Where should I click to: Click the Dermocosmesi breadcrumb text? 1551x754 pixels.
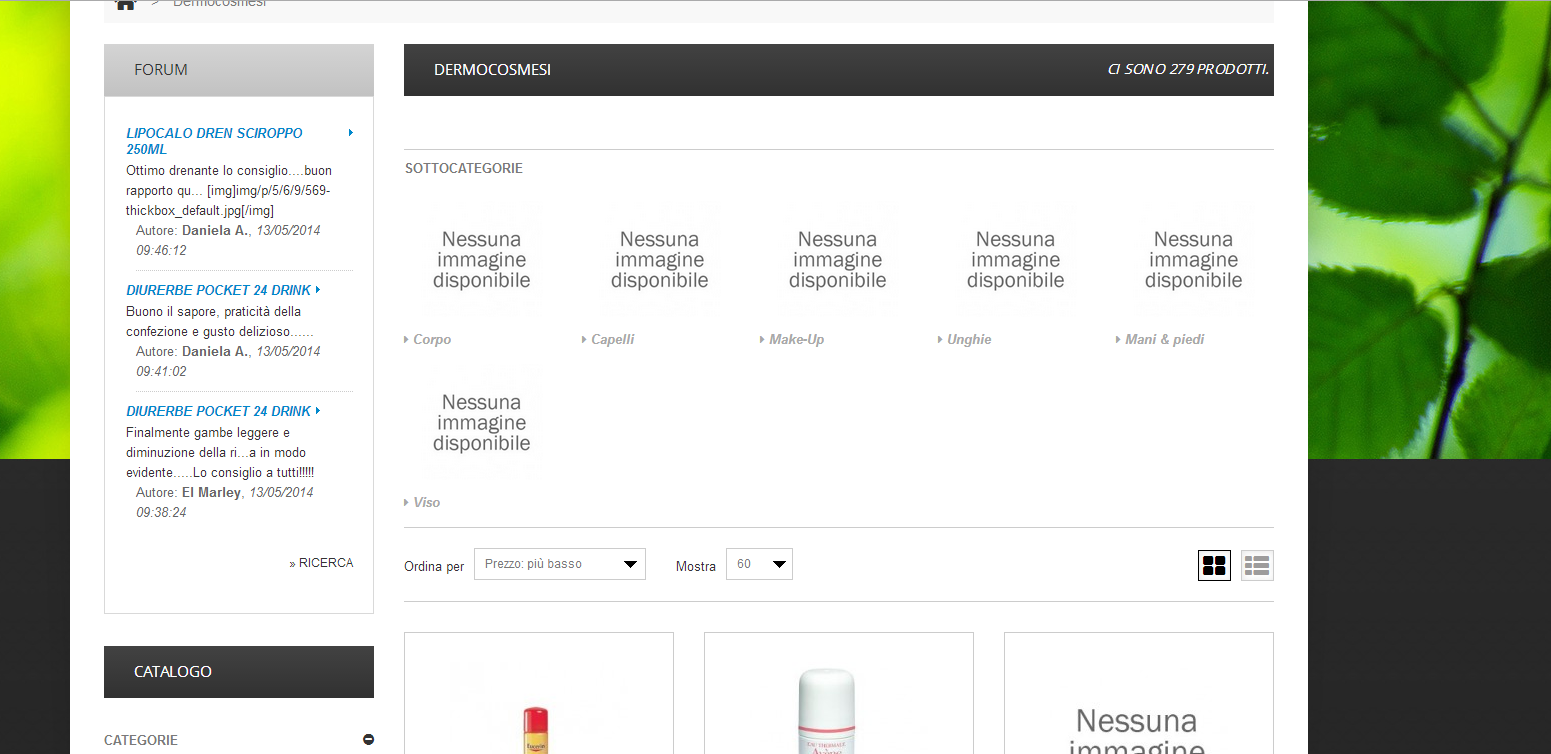[219, 4]
